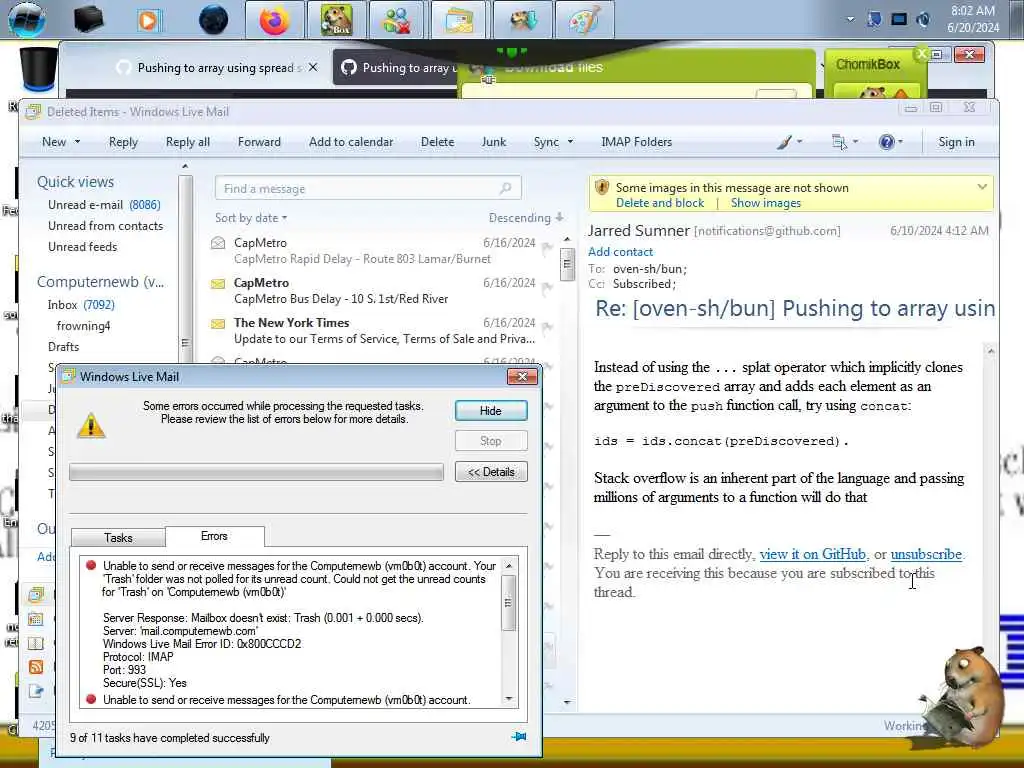Switch to the Tasks tab
1024x768 pixels.
(118, 537)
